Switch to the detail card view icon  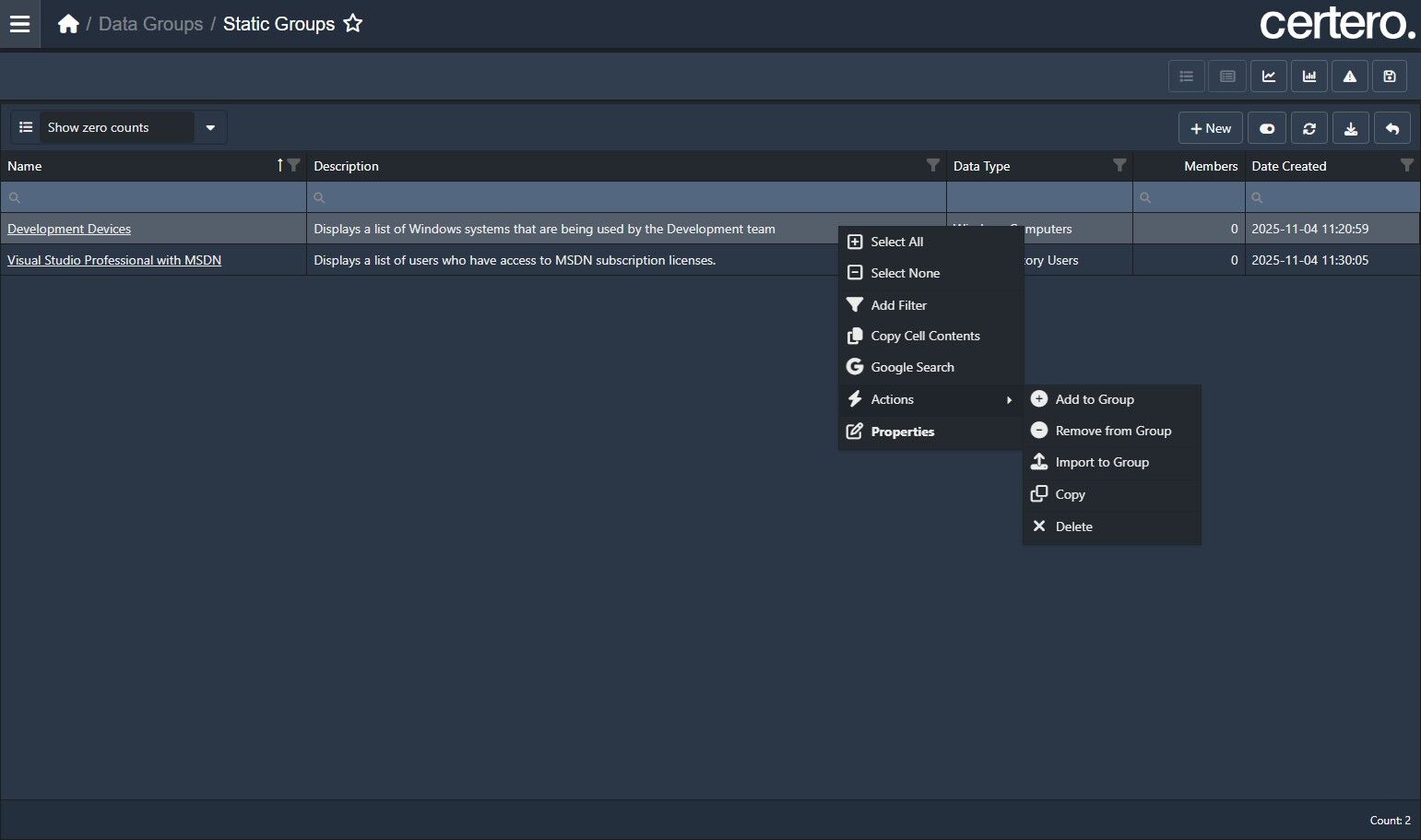(x=1227, y=77)
